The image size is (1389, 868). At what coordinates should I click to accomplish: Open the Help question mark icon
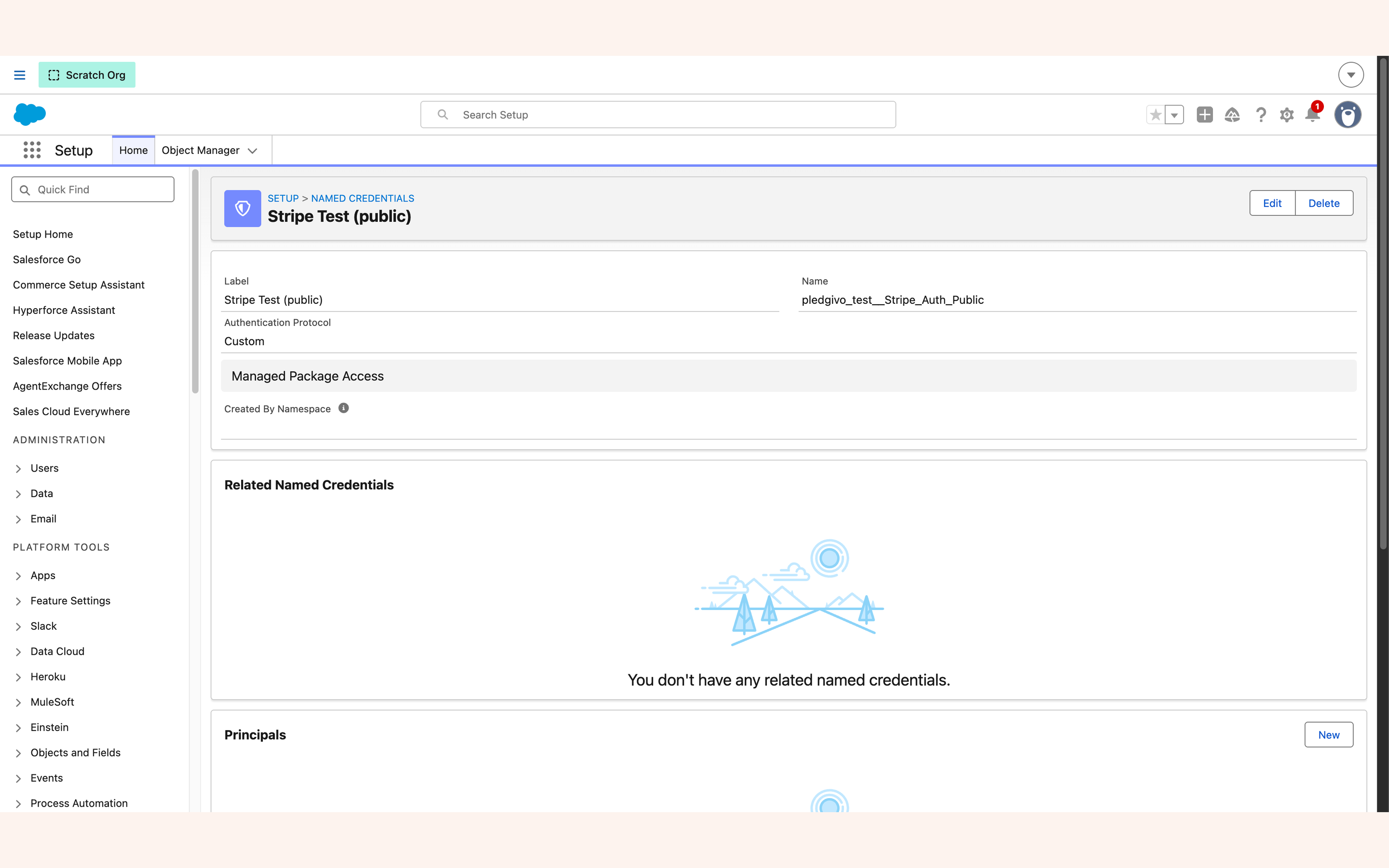point(1260,115)
